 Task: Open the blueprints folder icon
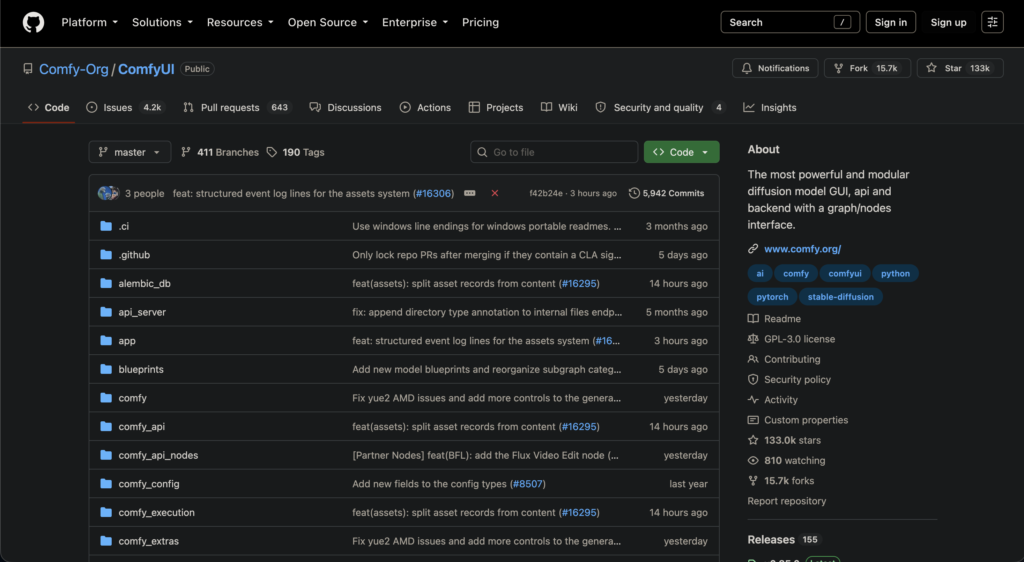(106, 369)
